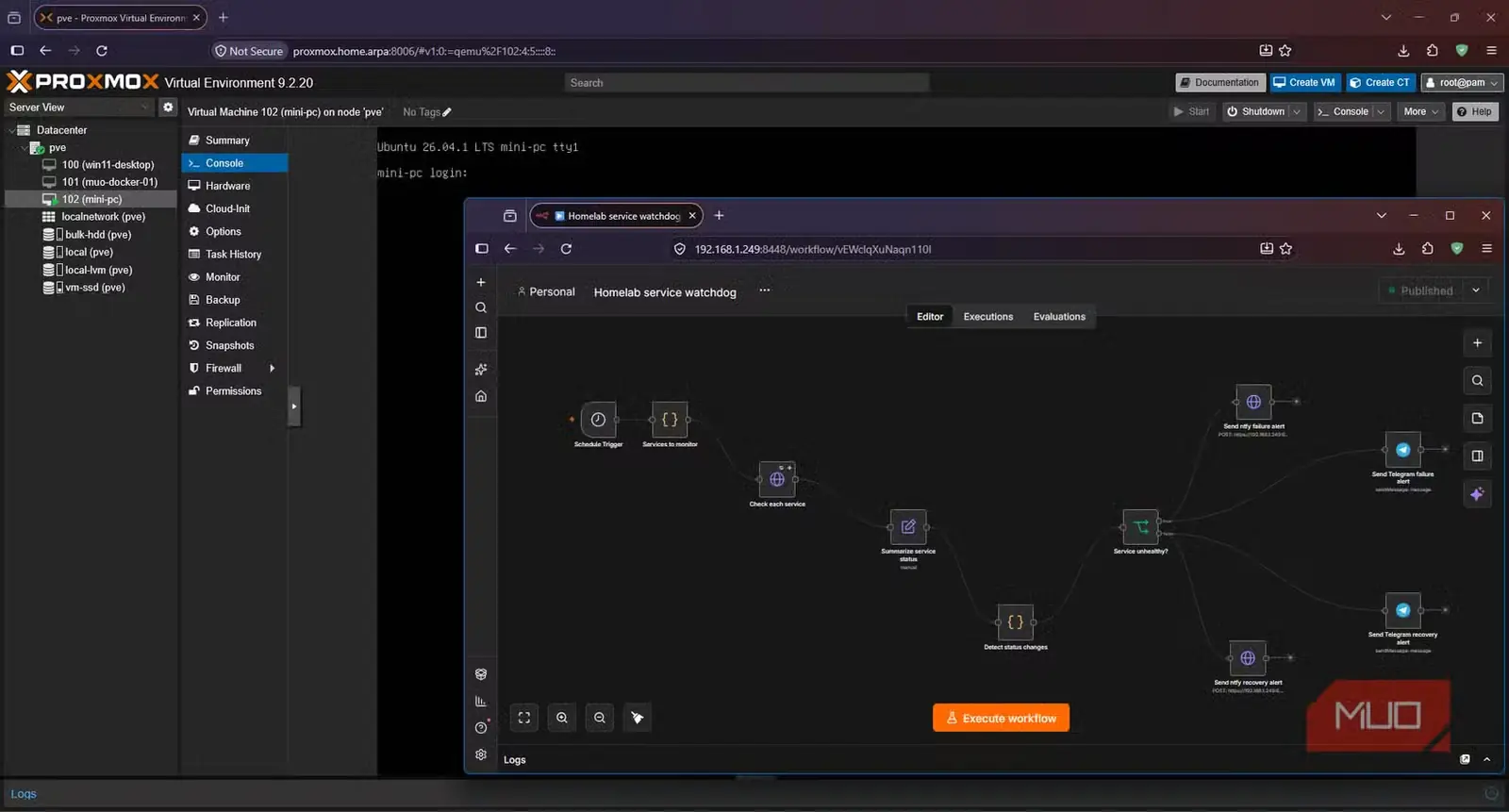Switch to the Evaluations tab
This screenshot has width=1509, height=812.
click(1059, 317)
